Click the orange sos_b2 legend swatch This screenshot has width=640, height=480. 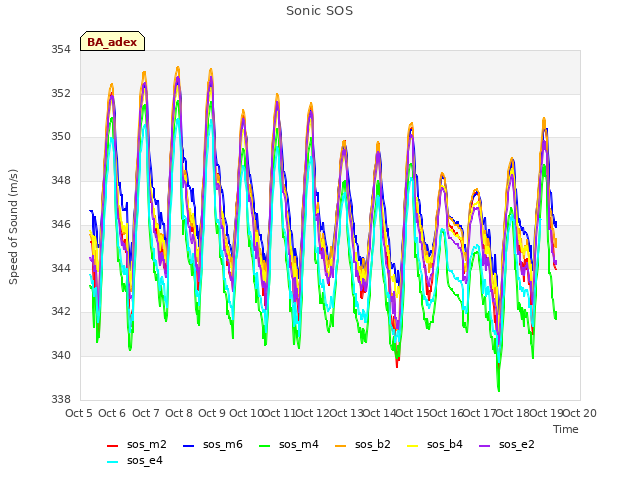(x=340, y=446)
